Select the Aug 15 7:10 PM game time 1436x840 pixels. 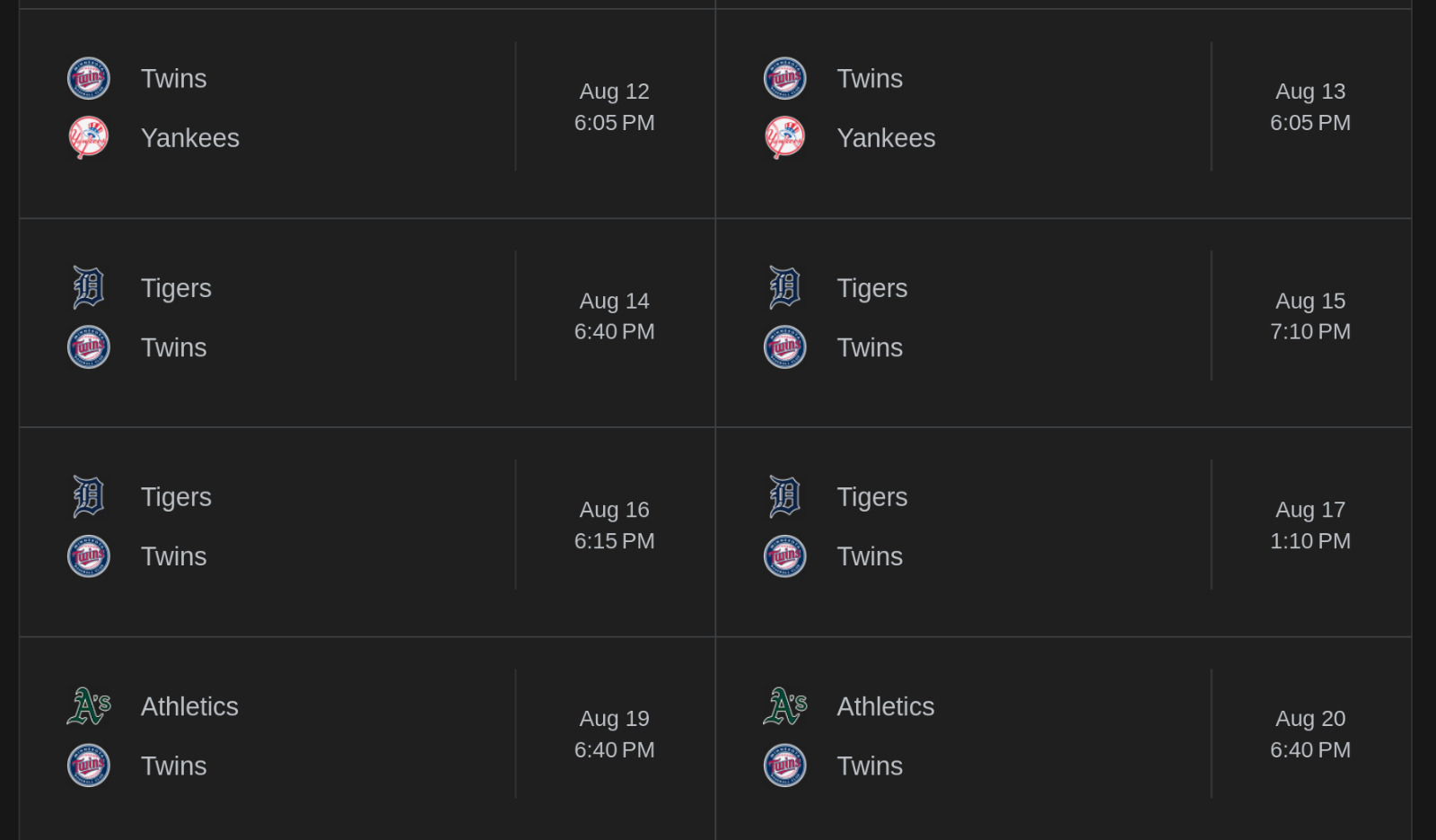[1310, 316]
